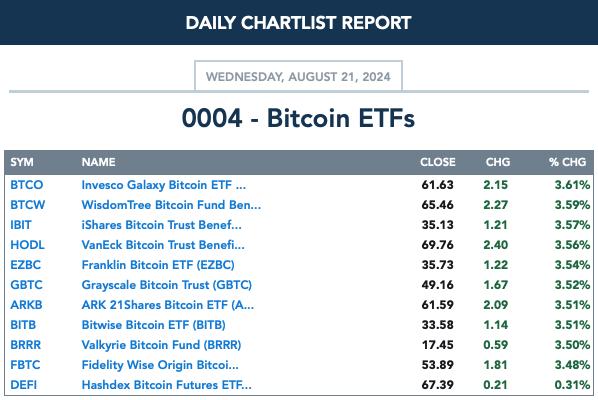Open Bitwise Bitcoin ETF (BITB) link
This screenshot has height=400, width=598.
tap(153, 325)
